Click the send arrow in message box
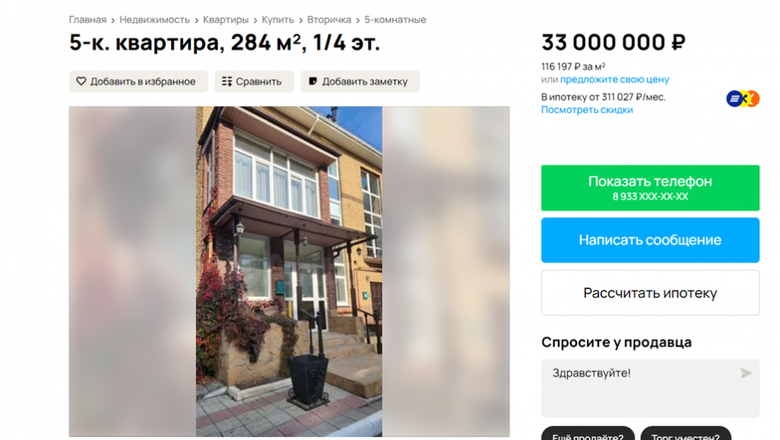Screen dimensions: 780x440 [746, 373]
